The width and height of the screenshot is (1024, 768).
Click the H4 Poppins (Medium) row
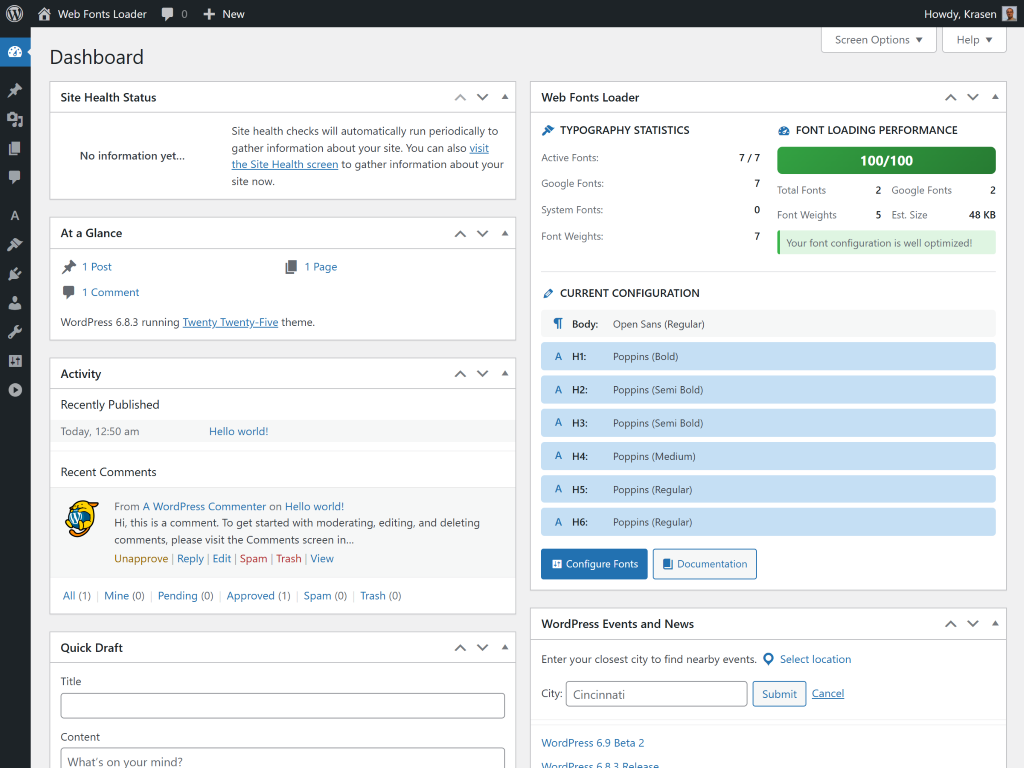click(768, 456)
